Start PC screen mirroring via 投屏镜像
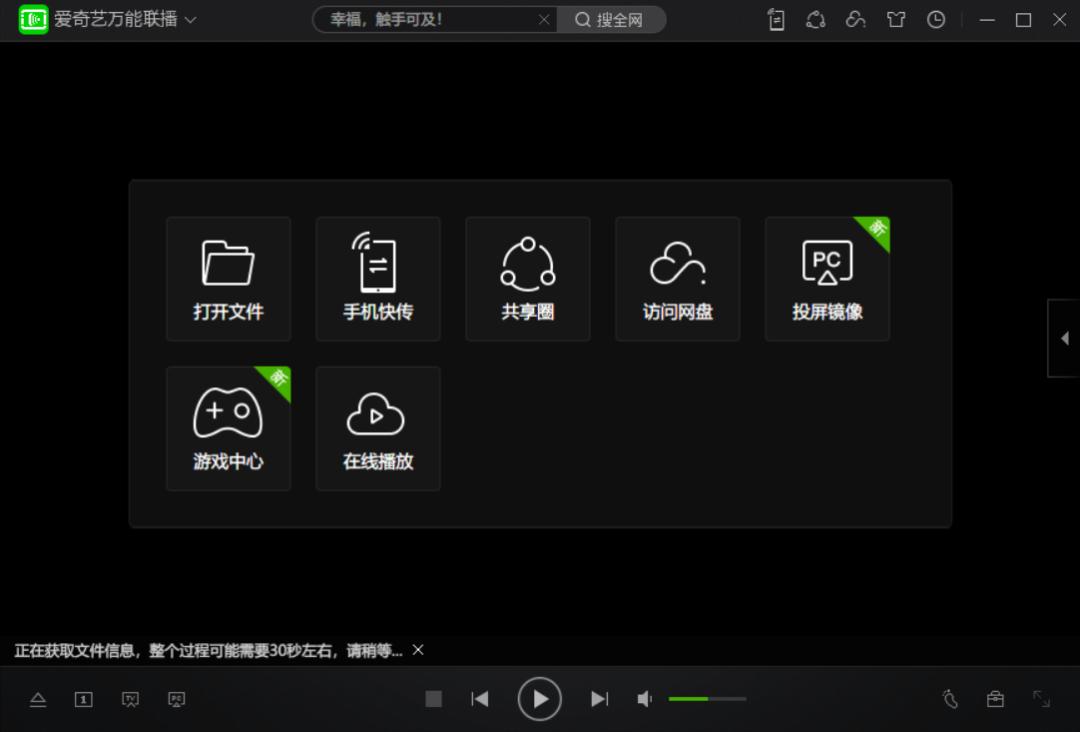The height and width of the screenshot is (732, 1080). click(x=827, y=278)
